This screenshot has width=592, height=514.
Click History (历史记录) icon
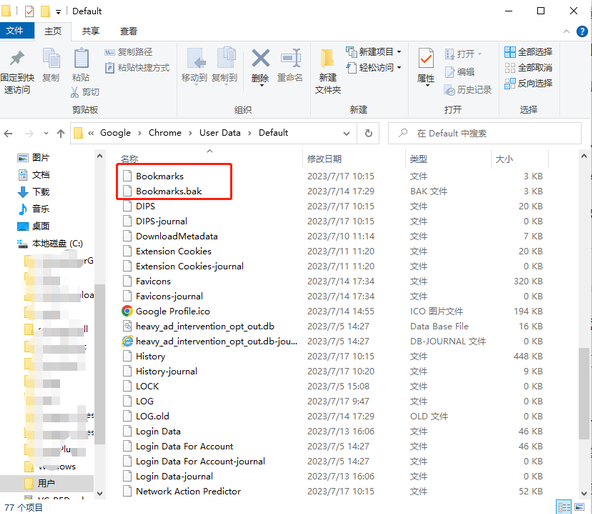click(x=449, y=90)
